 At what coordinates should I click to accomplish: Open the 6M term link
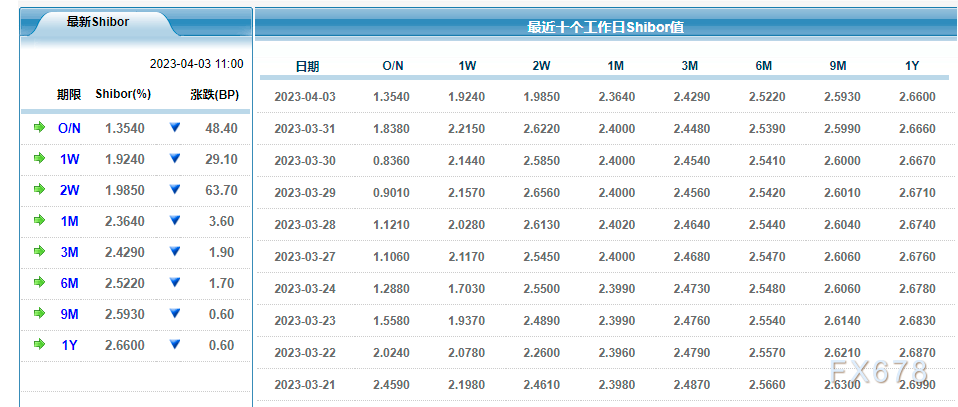tap(69, 284)
